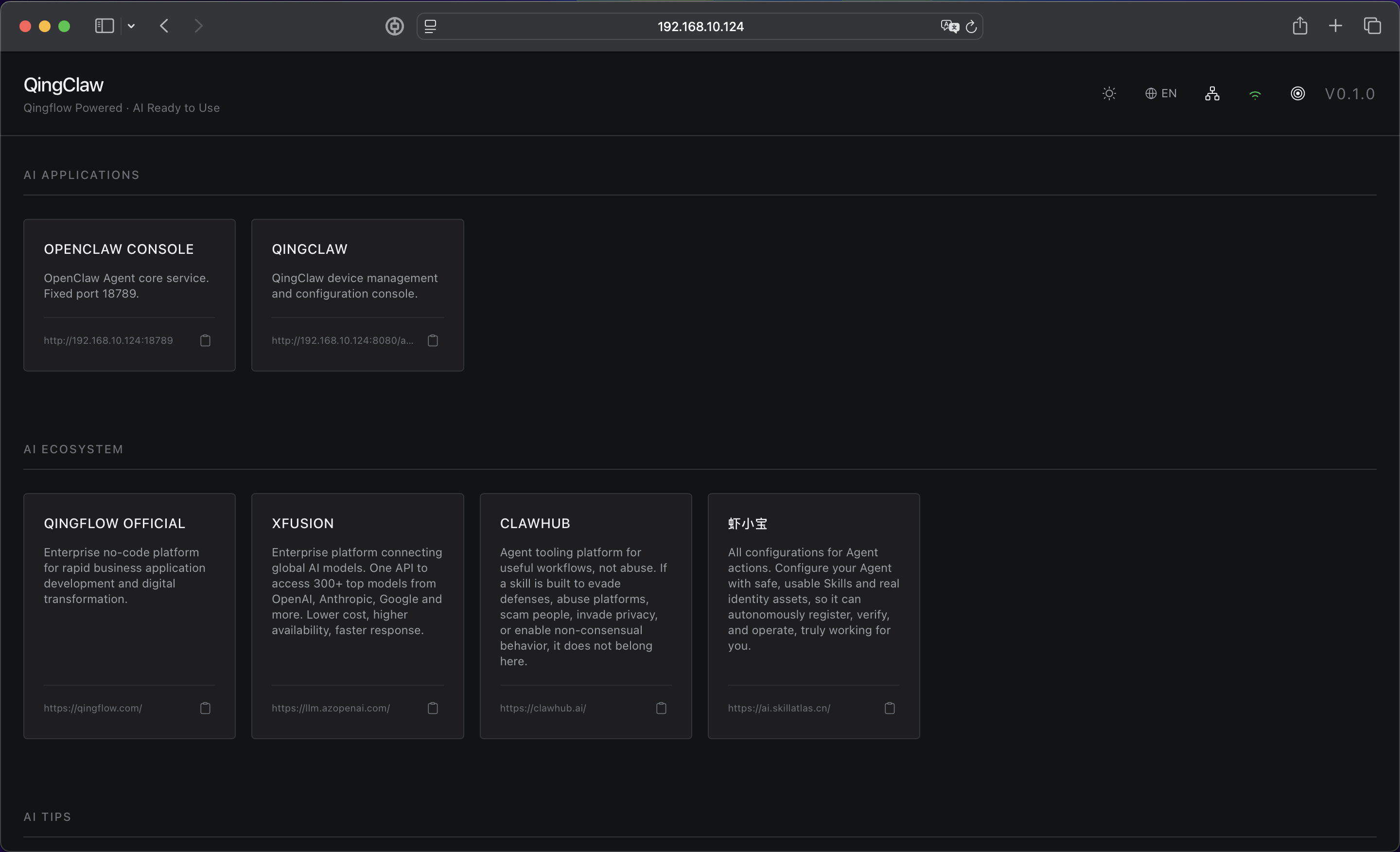Toggle the light theme sun icon
The width and height of the screenshot is (1400, 852).
click(x=1109, y=94)
